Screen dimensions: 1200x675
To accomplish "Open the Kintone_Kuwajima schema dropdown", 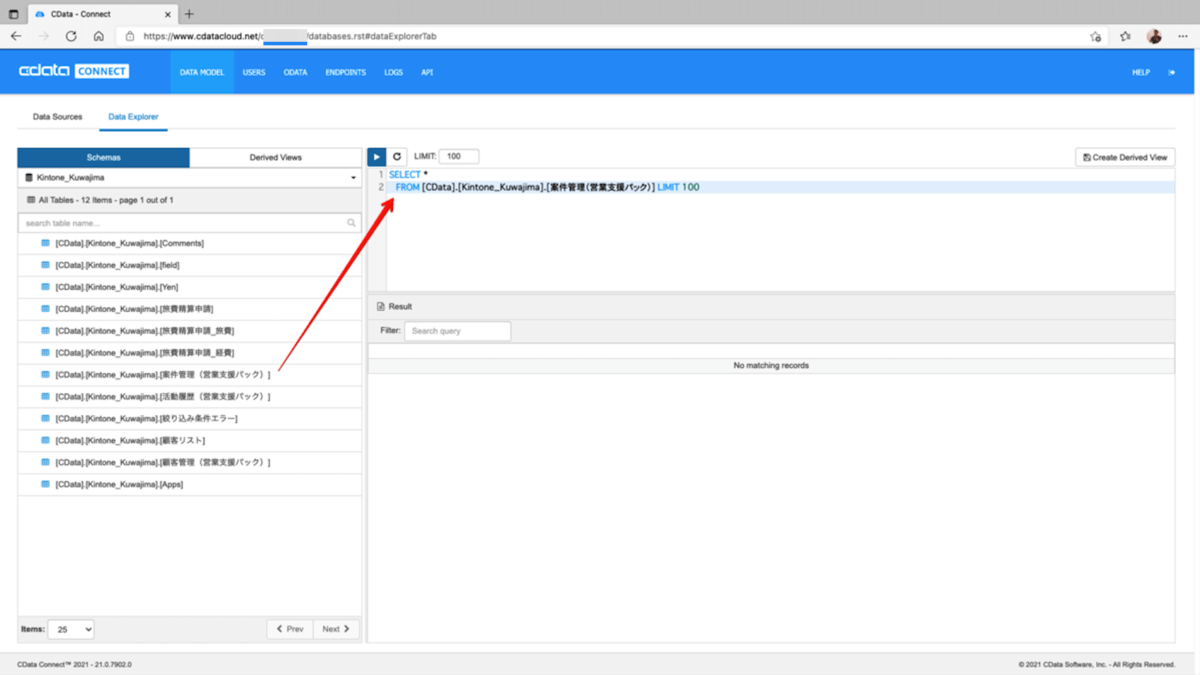I will click(x=190, y=177).
